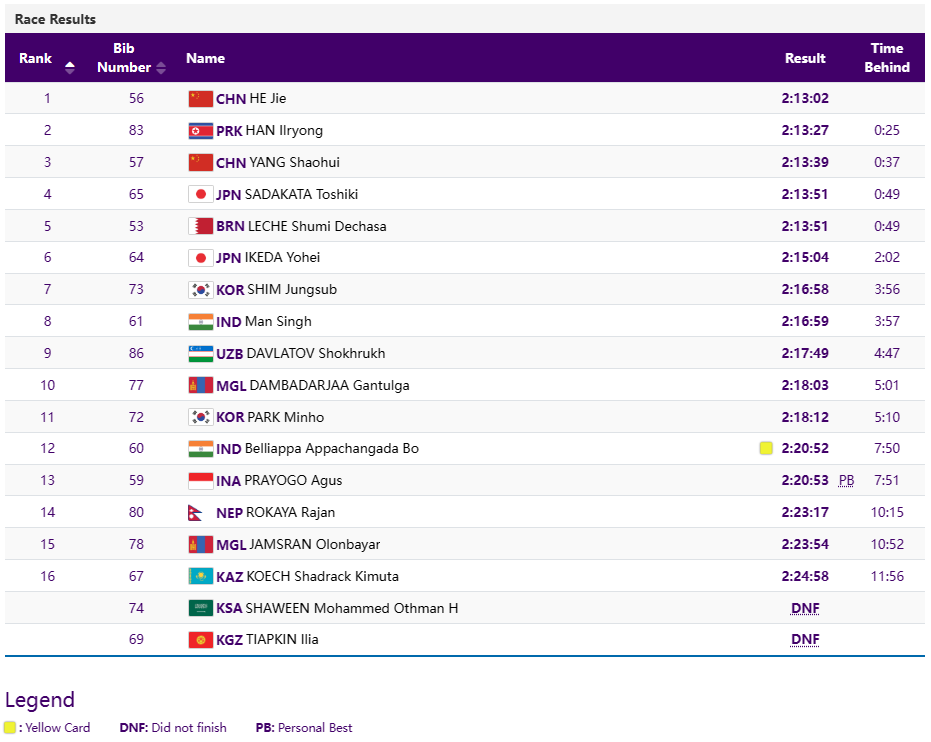This screenshot has width=931, height=742.
Task: Open IKEDA Yohei athlete link
Action: pos(283,258)
